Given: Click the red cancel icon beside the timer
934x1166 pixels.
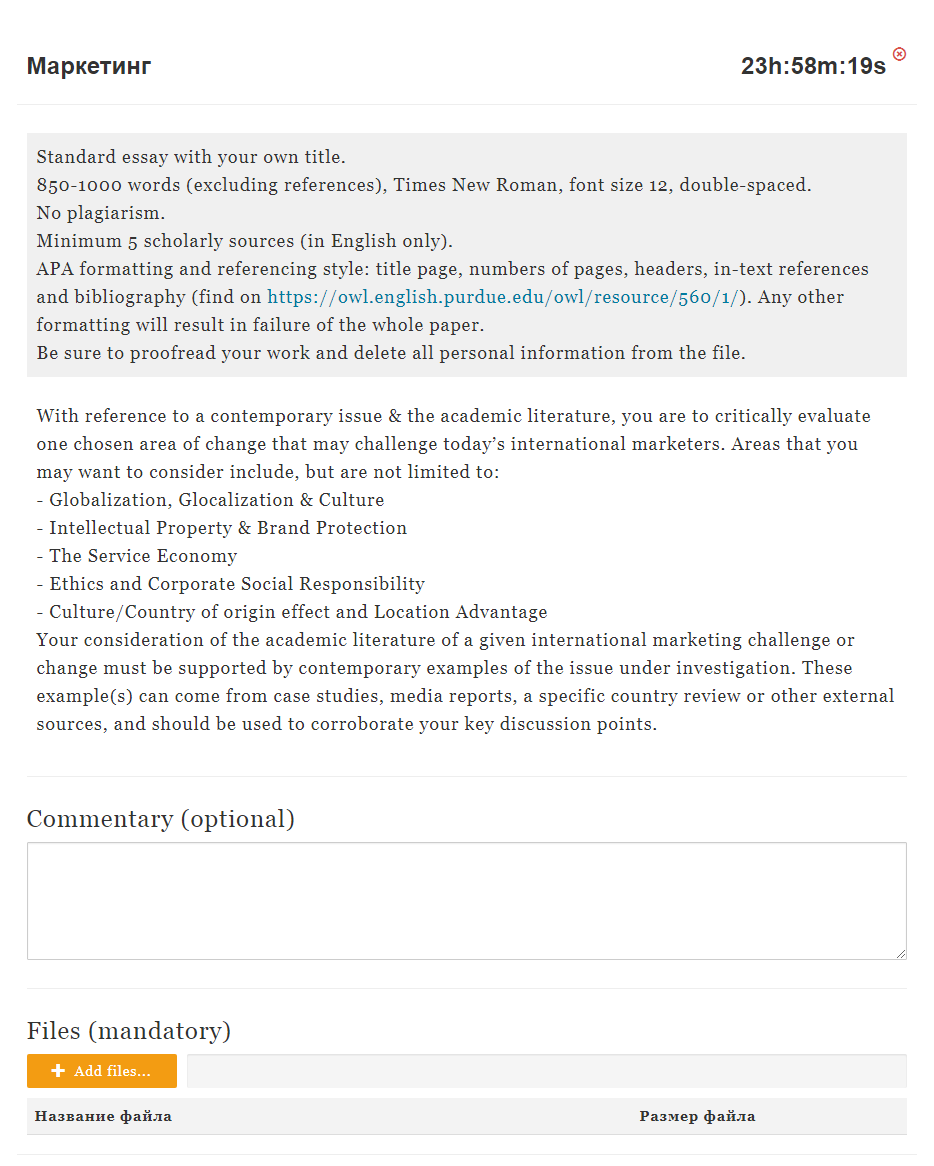Looking at the screenshot, I should coord(899,54).
